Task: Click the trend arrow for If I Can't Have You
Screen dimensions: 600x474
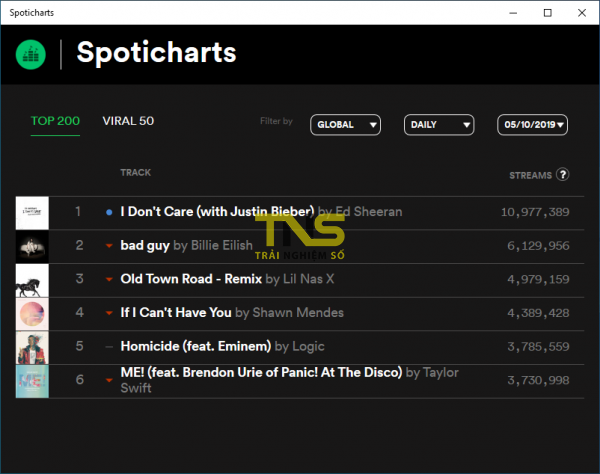Action: [108, 313]
